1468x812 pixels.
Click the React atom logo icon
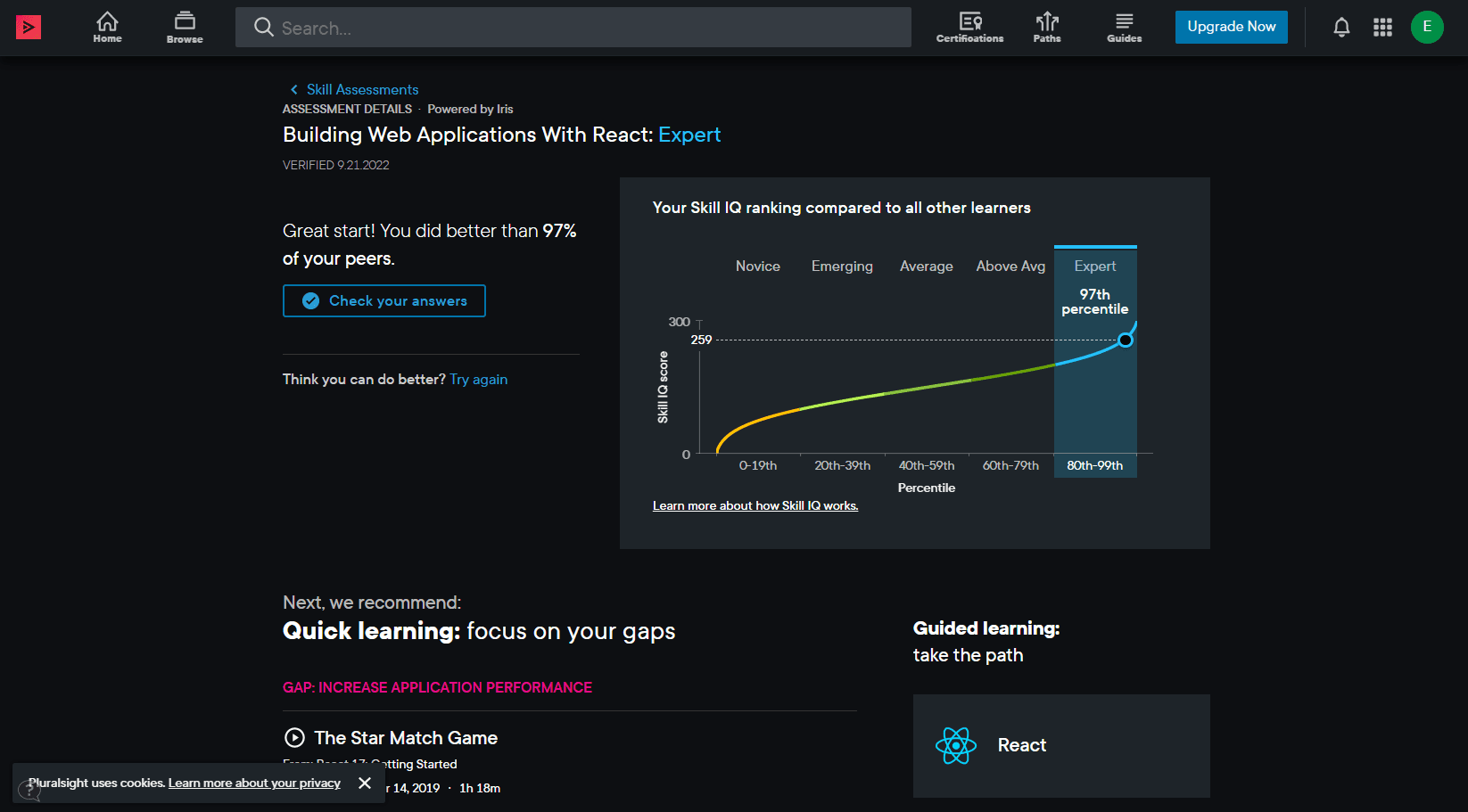[x=956, y=746]
